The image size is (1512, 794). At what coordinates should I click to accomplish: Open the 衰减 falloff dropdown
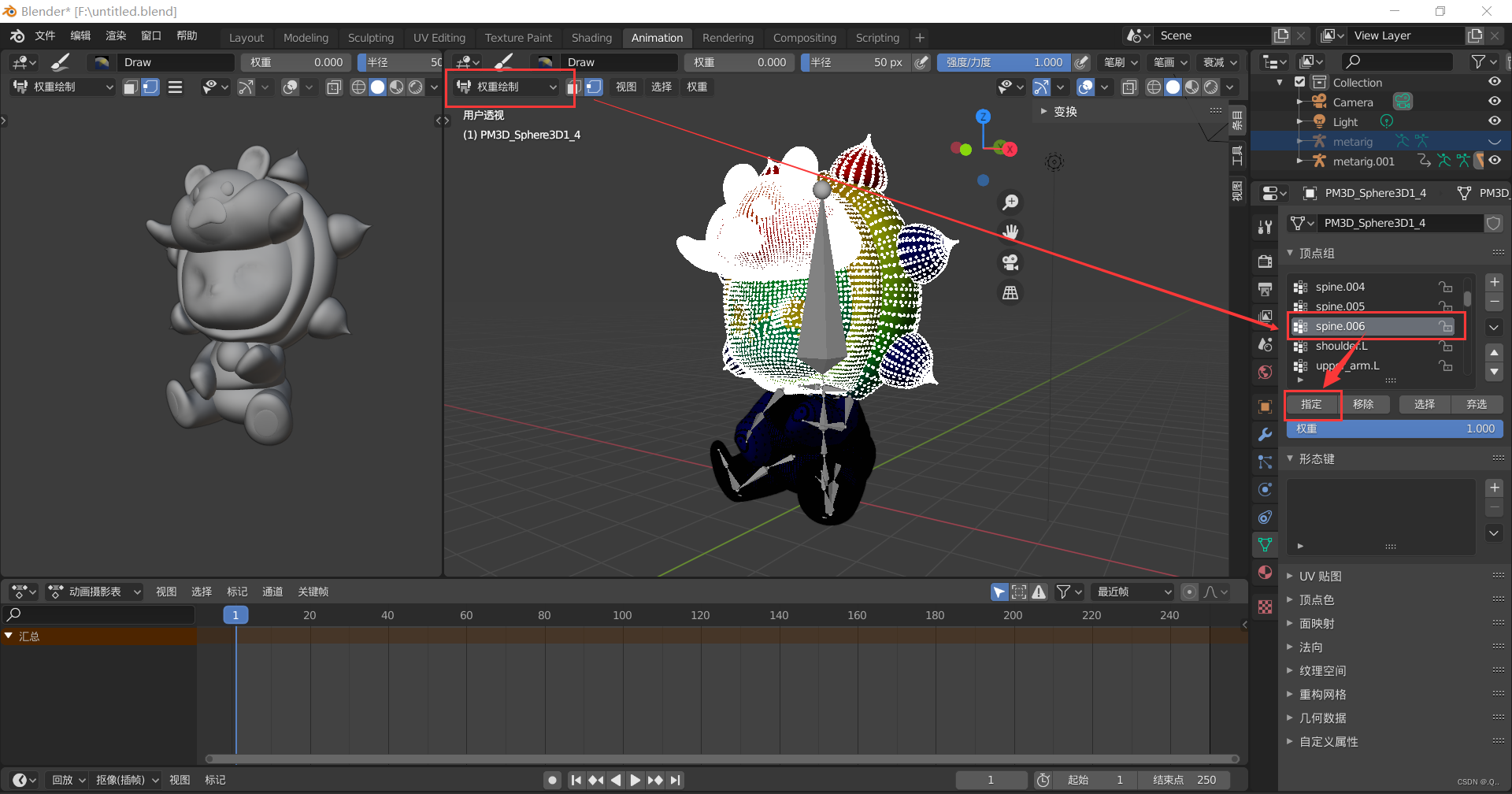[x=1221, y=62]
